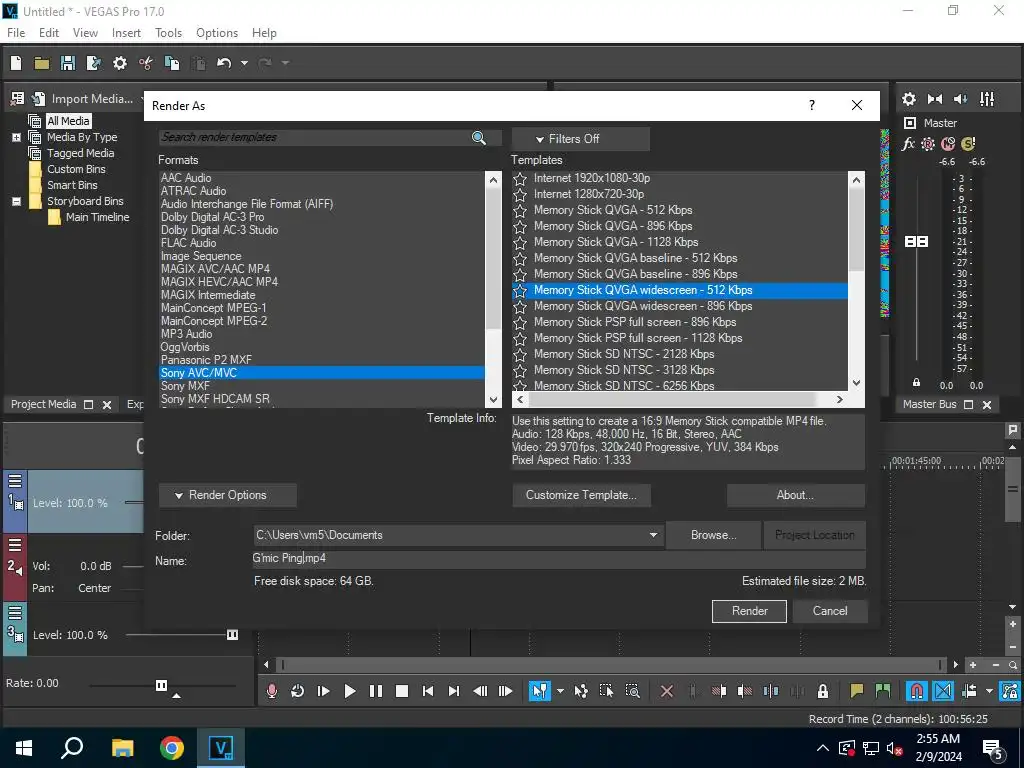
Task: Expand the Filters Off dropdown
Action: click(x=581, y=139)
